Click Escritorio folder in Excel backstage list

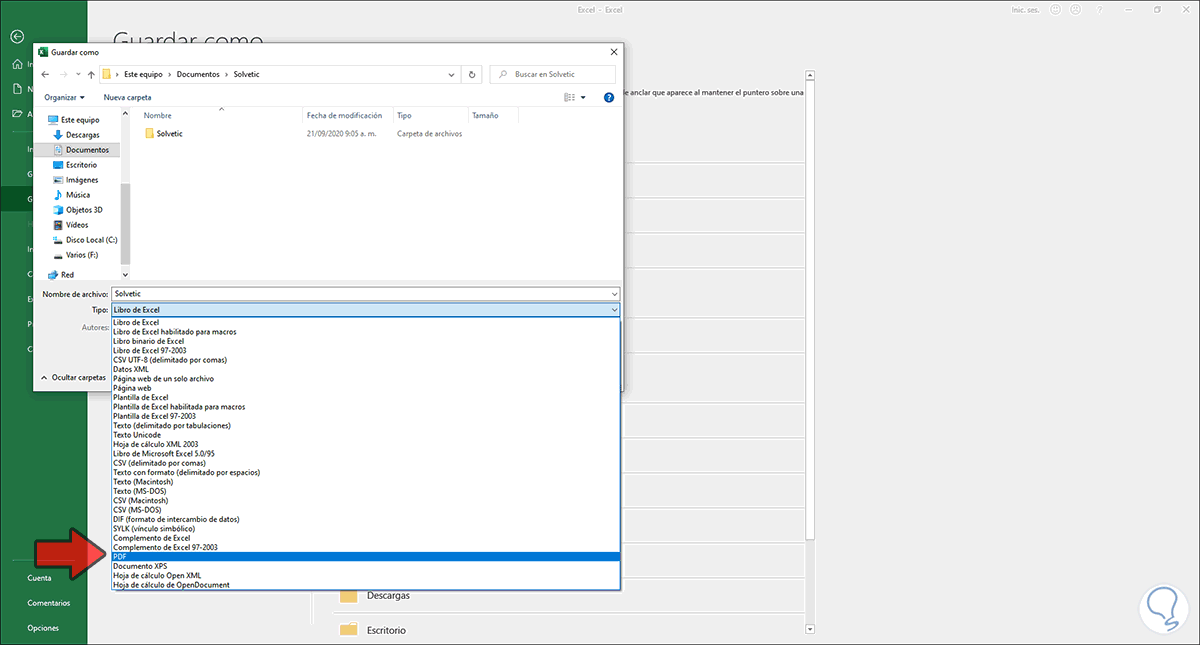(x=386, y=630)
